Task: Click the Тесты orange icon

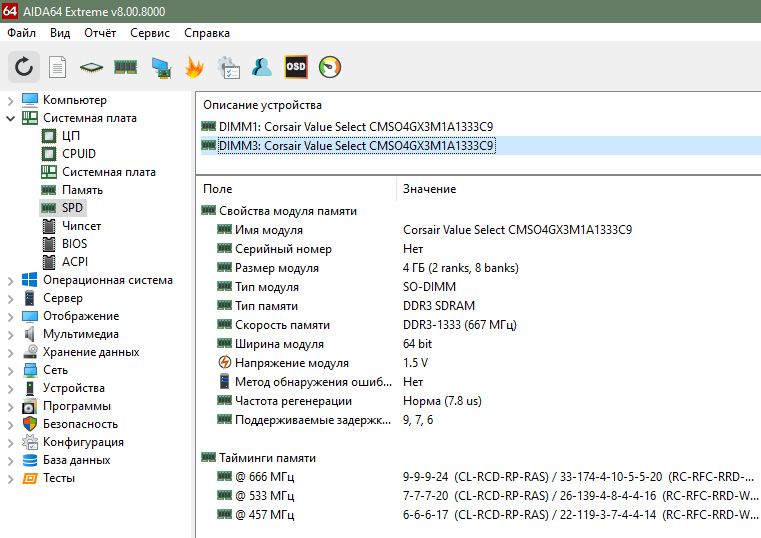Action: pyautogui.click(x=30, y=478)
